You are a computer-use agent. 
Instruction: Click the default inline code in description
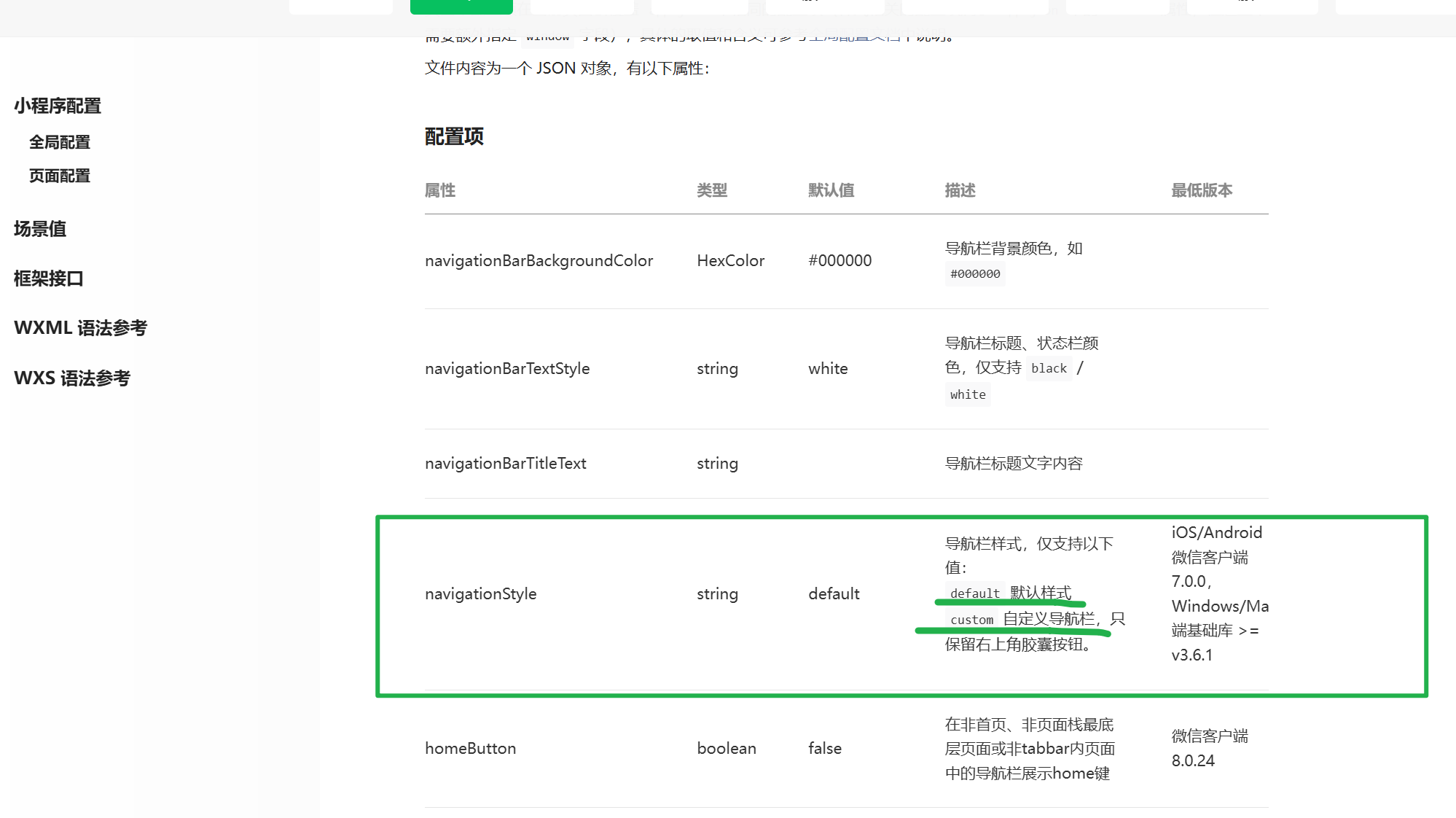click(974, 593)
